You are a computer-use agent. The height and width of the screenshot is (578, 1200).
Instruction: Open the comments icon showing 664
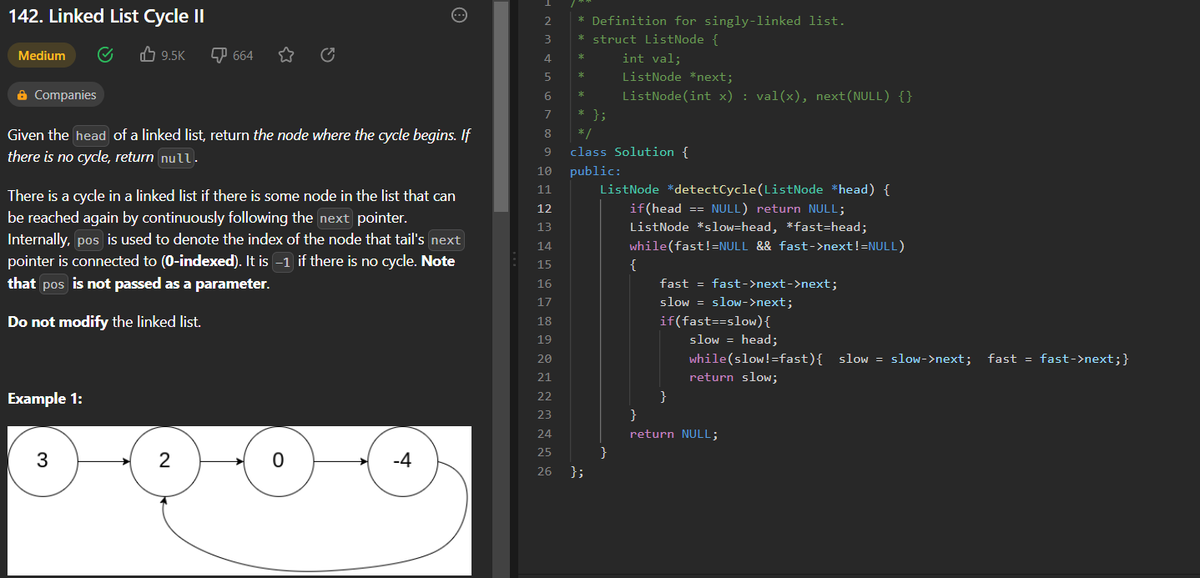(220, 56)
